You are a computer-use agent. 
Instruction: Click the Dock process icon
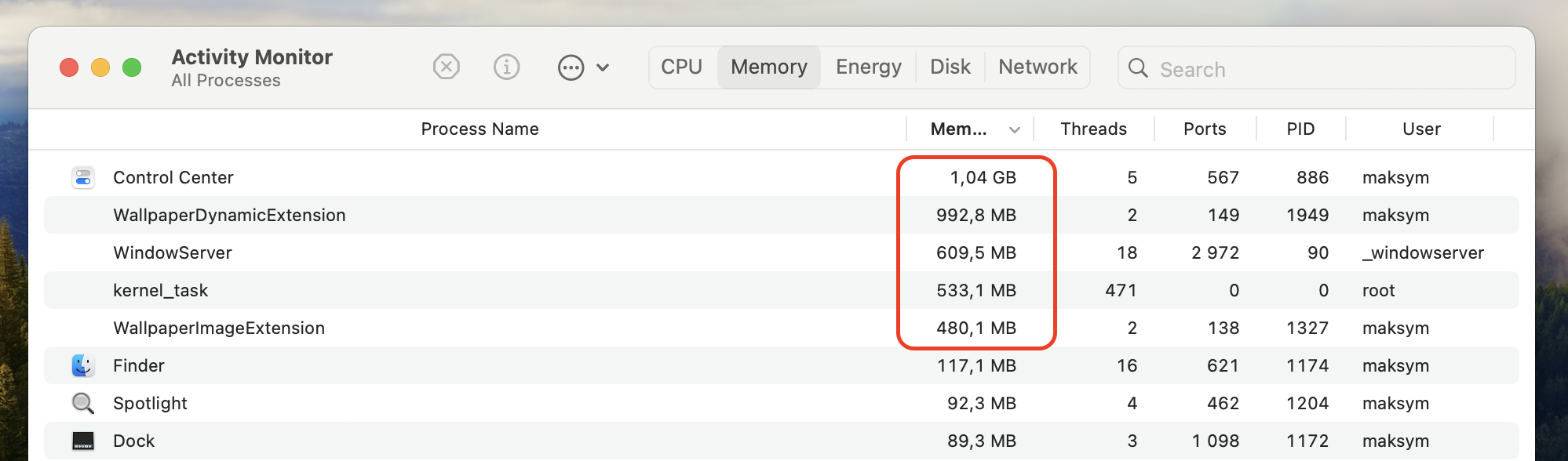pyautogui.click(x=83, y=441)
